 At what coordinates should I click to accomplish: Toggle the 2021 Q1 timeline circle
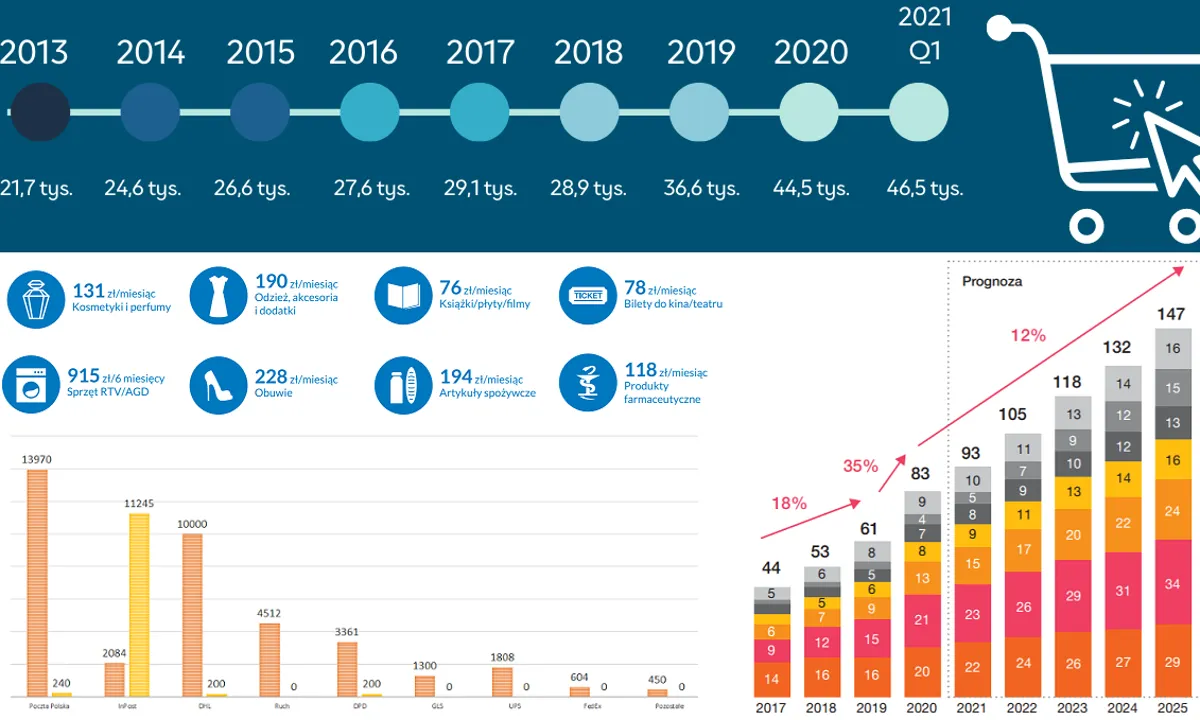click(x=921, y=112)
